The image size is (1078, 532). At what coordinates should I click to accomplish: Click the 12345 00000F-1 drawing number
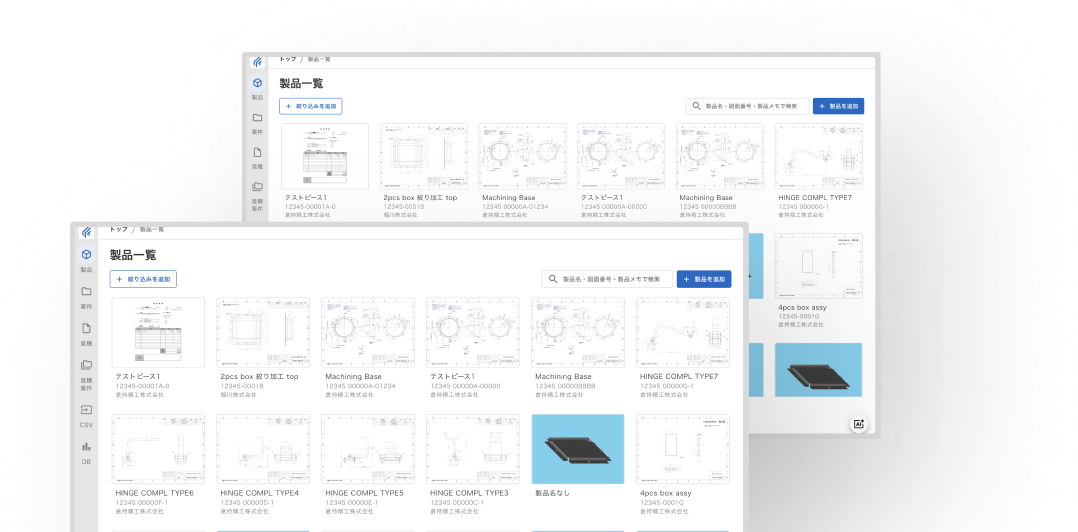[x=142, y=503]
